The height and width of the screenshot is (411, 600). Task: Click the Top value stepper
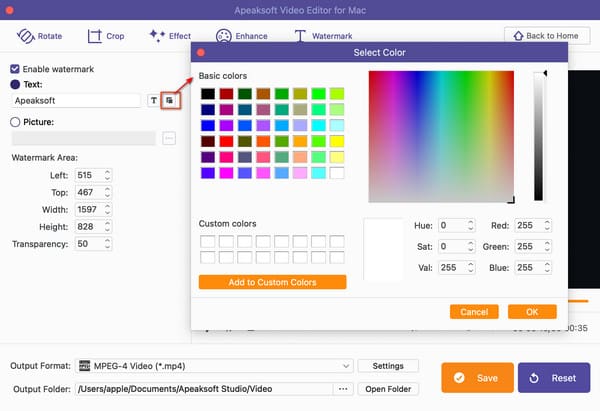pos(108,192)
